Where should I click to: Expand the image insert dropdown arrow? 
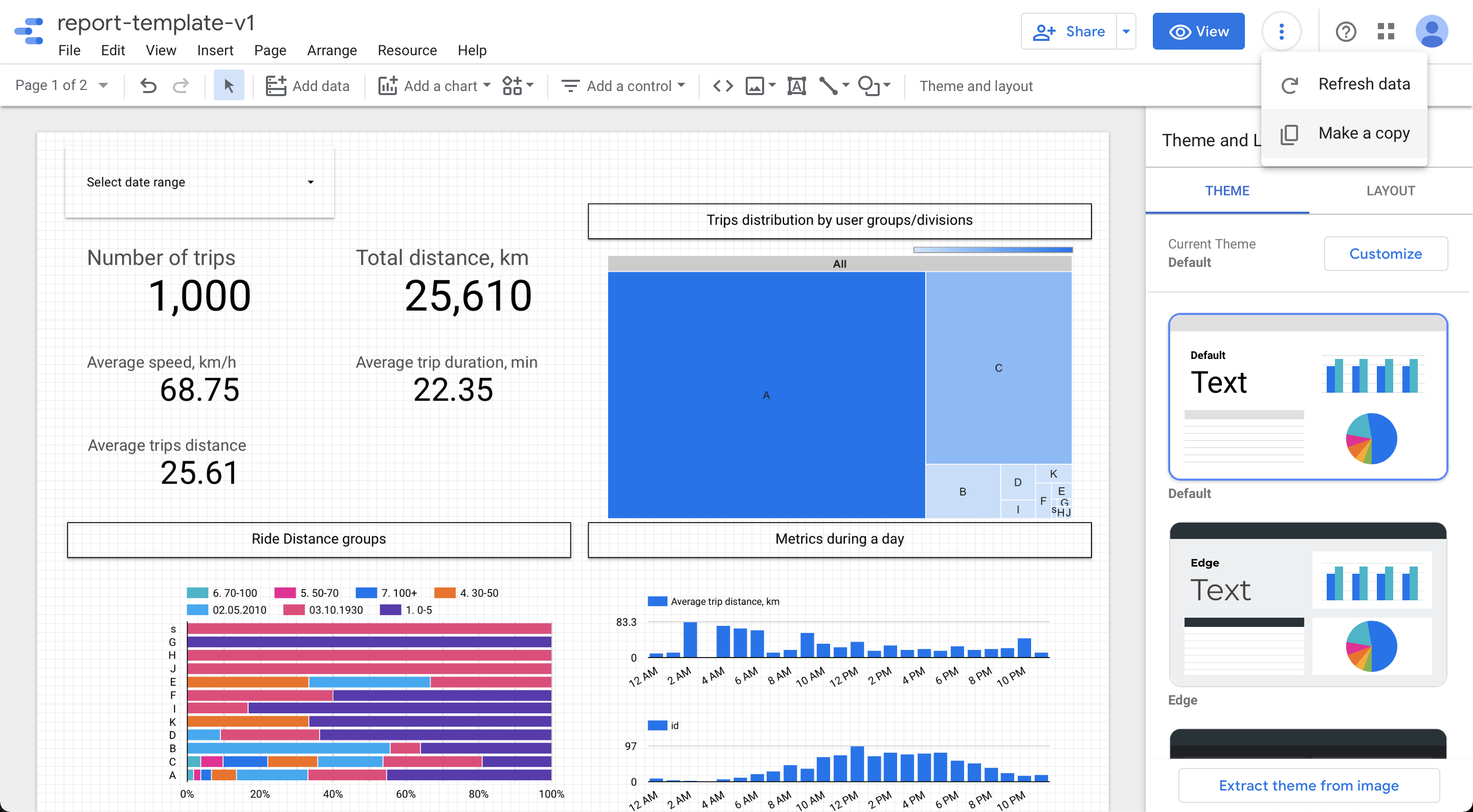click(x=772, y=85)
